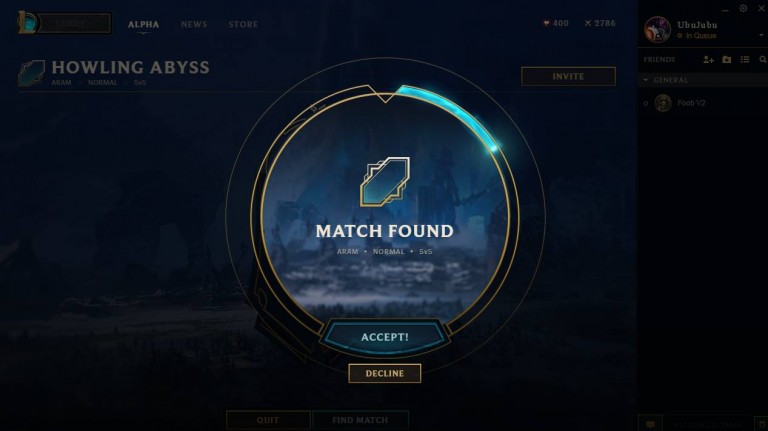Click the INVITE button

click(568, 76)
